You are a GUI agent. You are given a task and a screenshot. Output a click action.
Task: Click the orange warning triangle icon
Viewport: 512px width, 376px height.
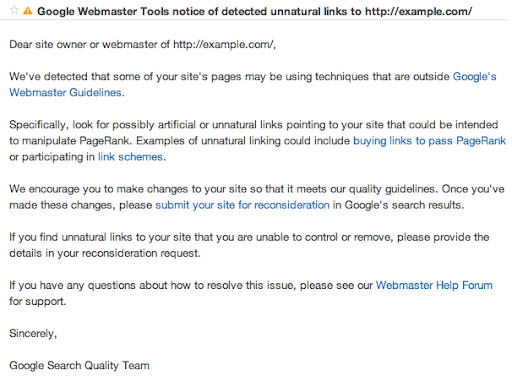[28, 11]
